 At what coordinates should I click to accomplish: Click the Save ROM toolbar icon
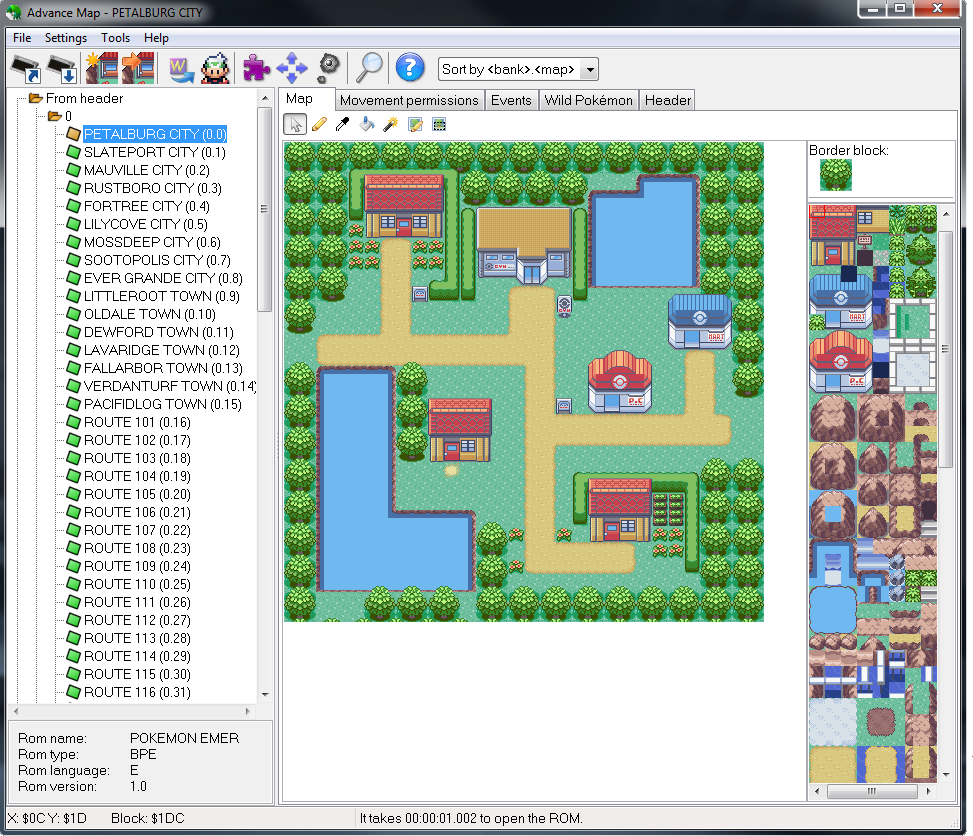coord(60,68)
